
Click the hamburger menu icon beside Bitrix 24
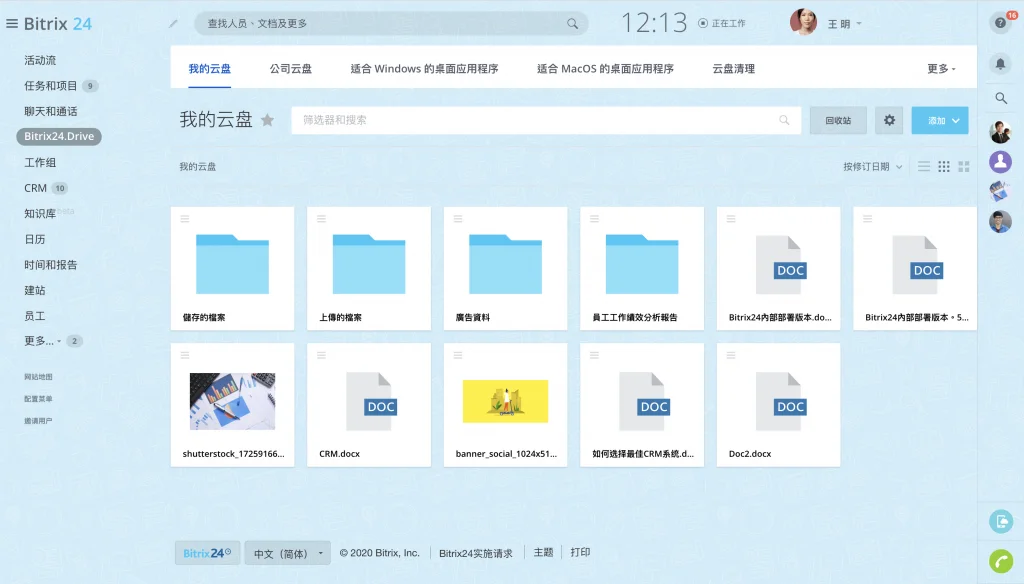[x=12, y=23]
